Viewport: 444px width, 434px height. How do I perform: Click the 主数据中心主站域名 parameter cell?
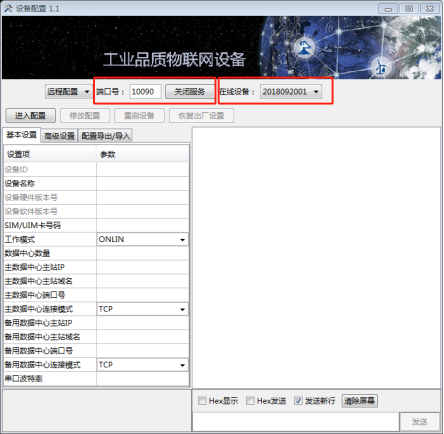click(142, 281)
